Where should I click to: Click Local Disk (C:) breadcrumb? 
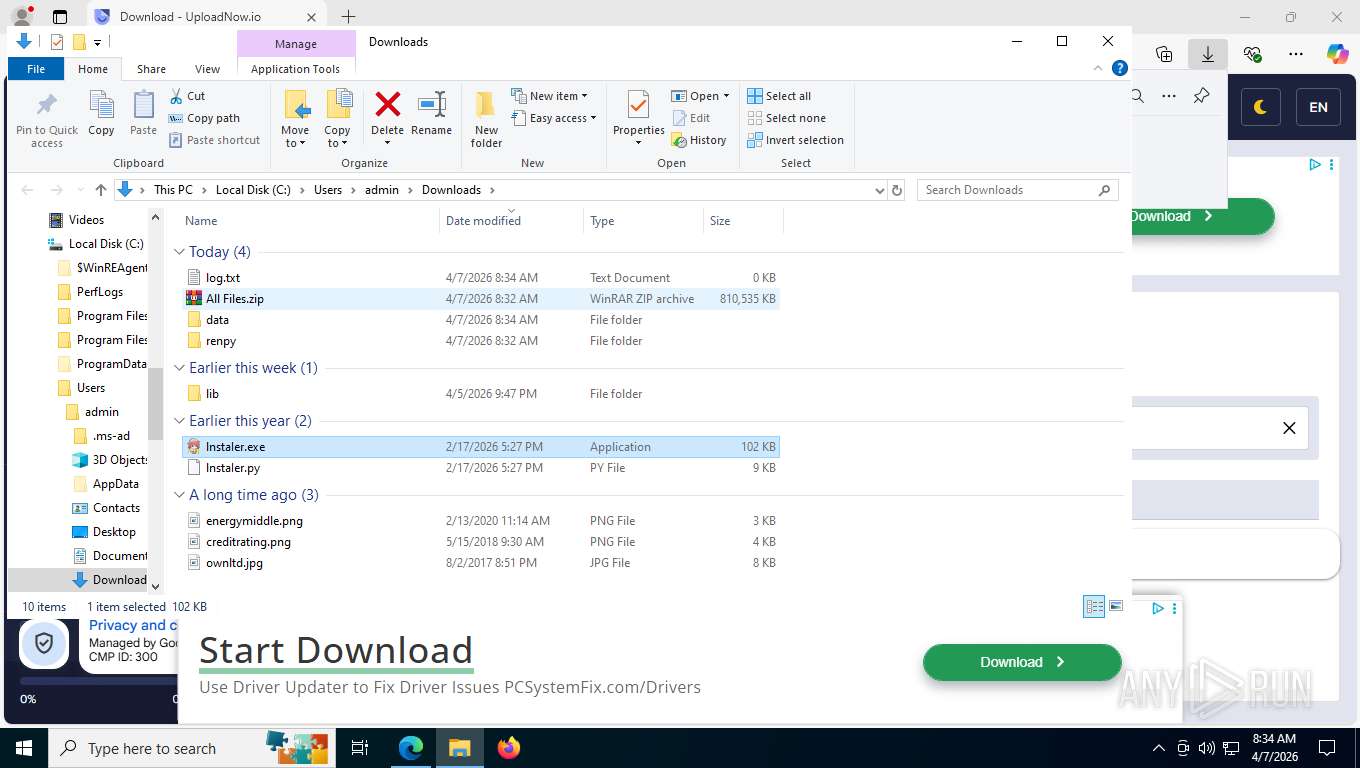coord(253,190)
